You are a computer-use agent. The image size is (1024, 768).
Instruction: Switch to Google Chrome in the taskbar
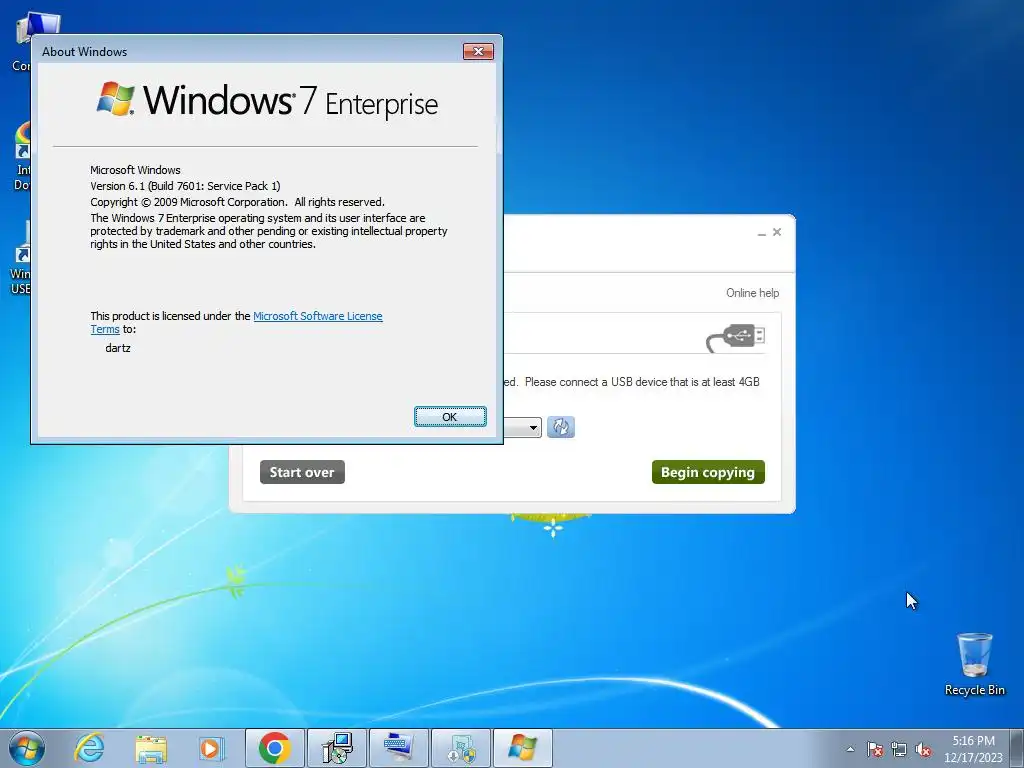[x=275, y=748]
